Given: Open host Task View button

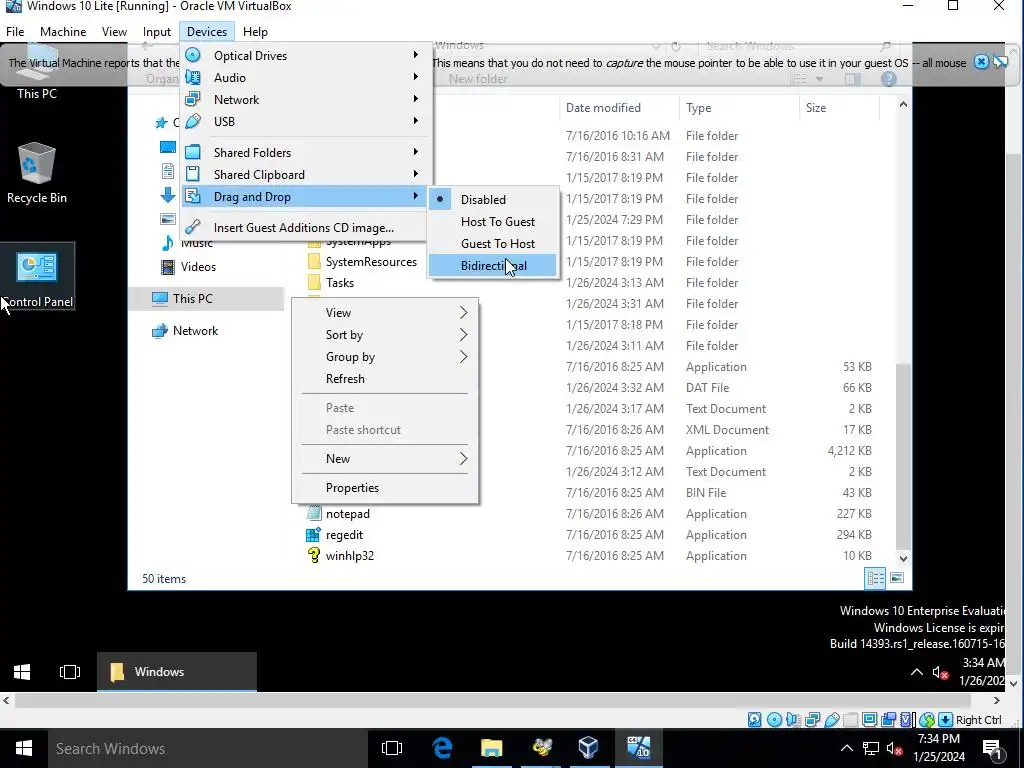Looking at the screenshot, I should point(392,748).
